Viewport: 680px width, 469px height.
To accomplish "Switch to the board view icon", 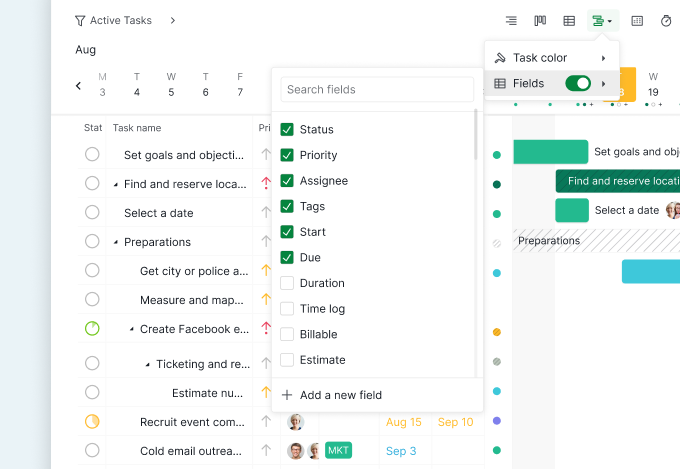I will 540,21.
